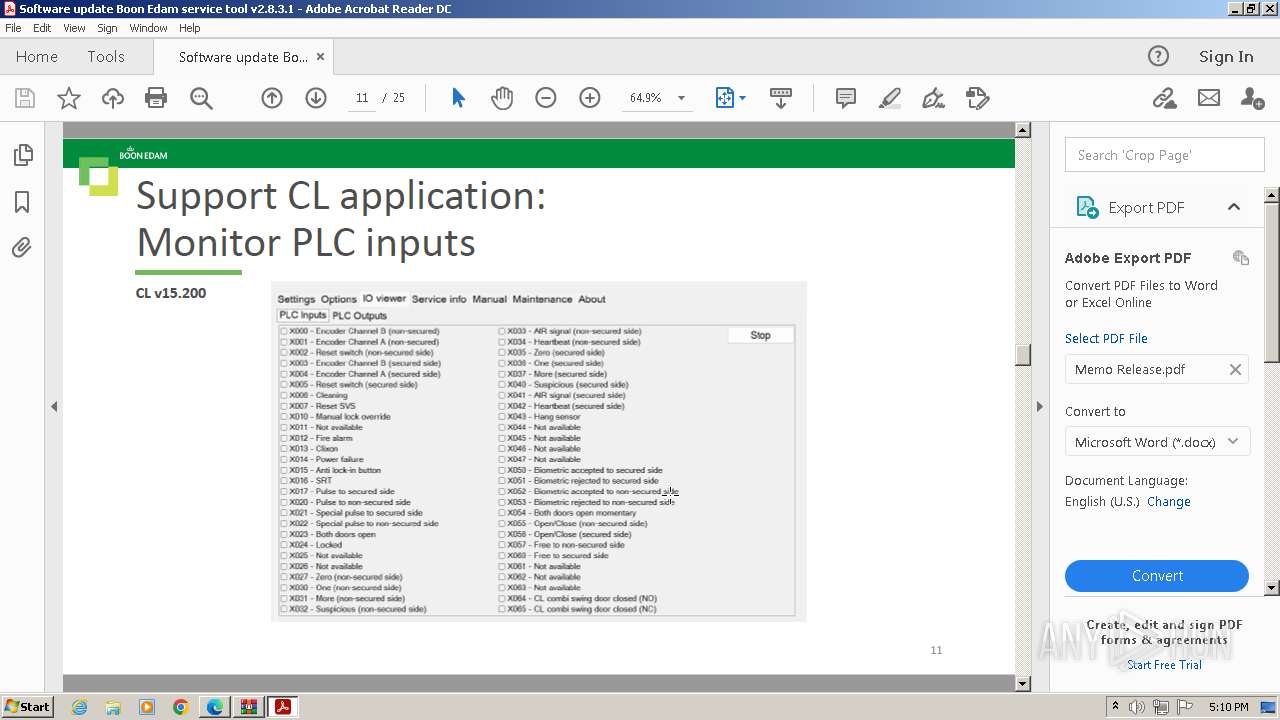This screenshot has width=1280, height=720.
Task: Open Chrome from the taskbar
Action: [180, 707]
